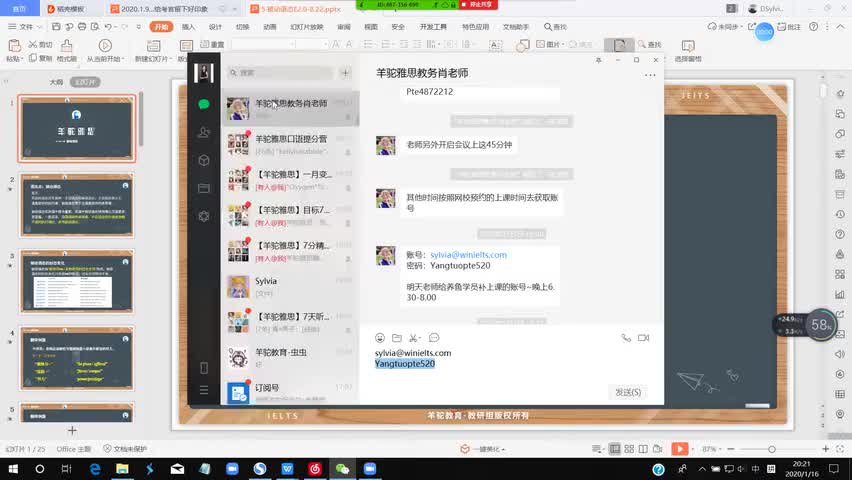The height and width of the screenshot is (480, 852).
Task: Open WeChat file folder sidebar icon
Action: (204, 188)
